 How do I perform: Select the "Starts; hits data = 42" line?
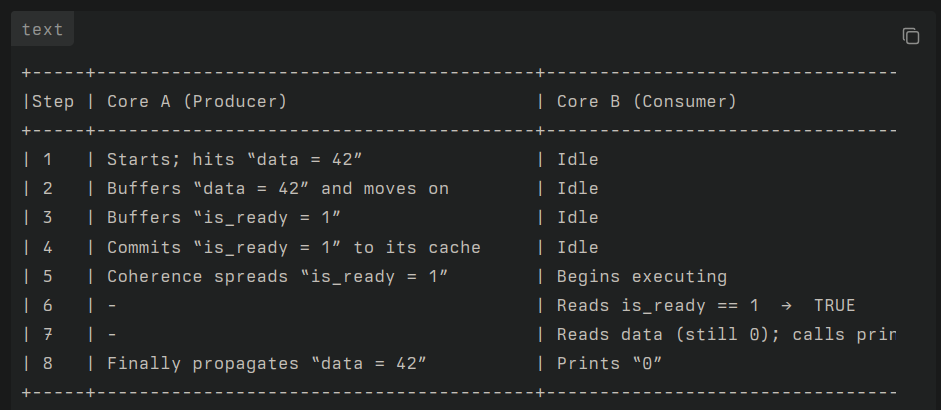pyautogui.click(x=235, y=160)
